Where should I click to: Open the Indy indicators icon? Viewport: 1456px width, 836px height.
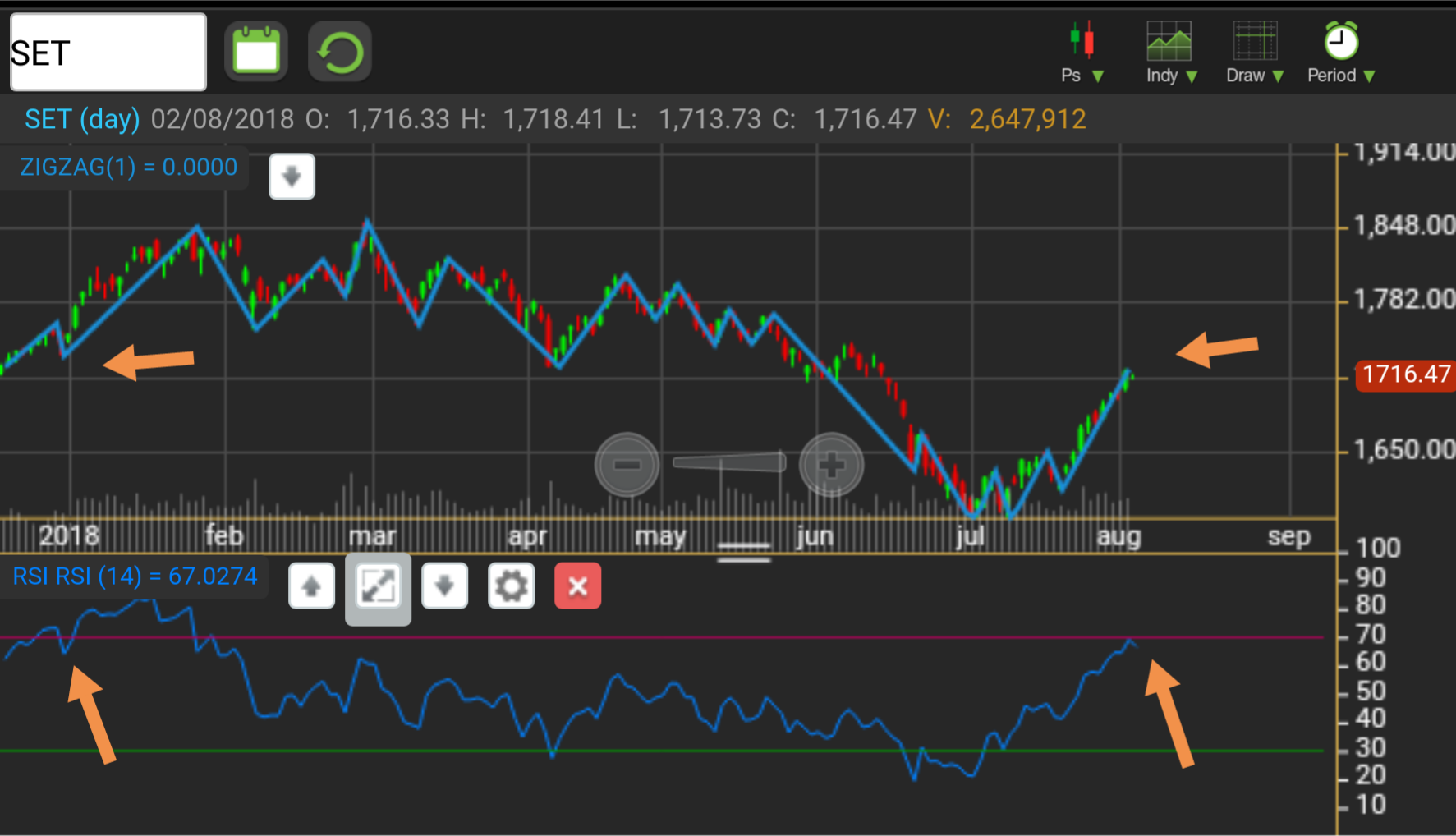(x=1169, y=40)
